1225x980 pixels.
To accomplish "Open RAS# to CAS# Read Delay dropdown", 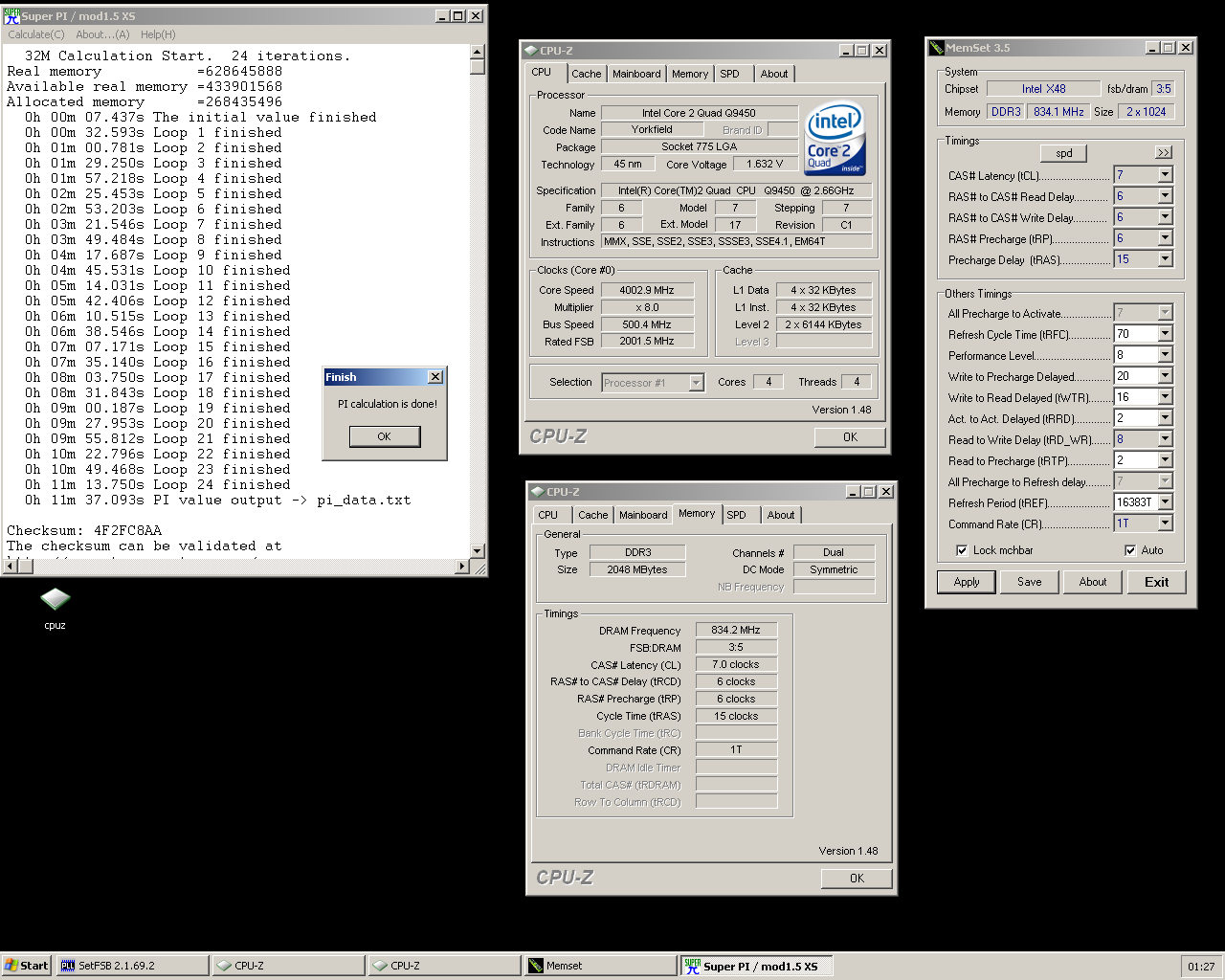I will tap(1165, 196).
